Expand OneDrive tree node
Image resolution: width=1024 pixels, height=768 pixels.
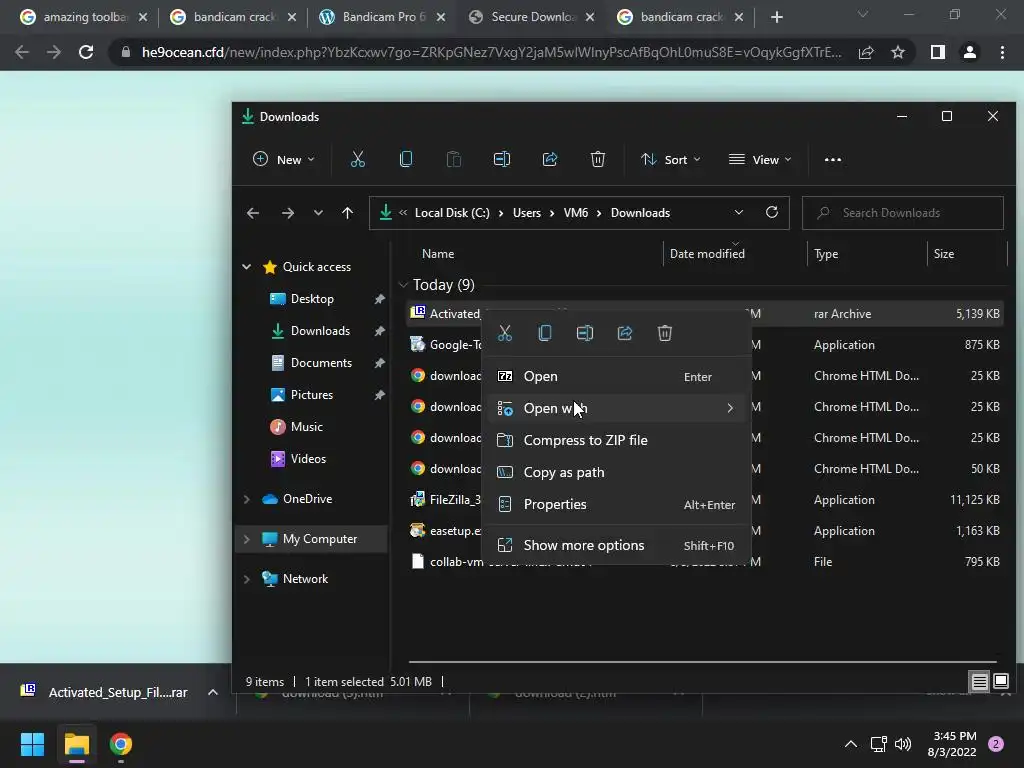coord(247,499)
